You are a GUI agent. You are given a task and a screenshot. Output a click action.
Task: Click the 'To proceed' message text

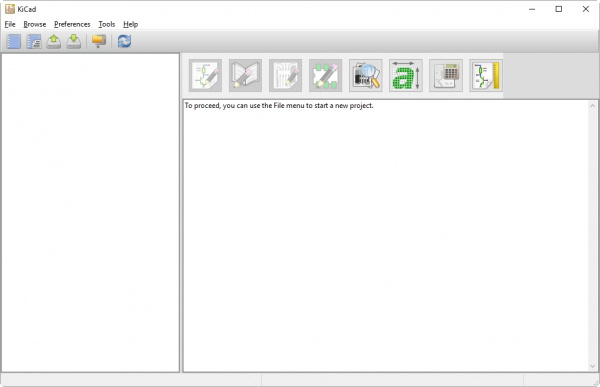click(279, 106)
